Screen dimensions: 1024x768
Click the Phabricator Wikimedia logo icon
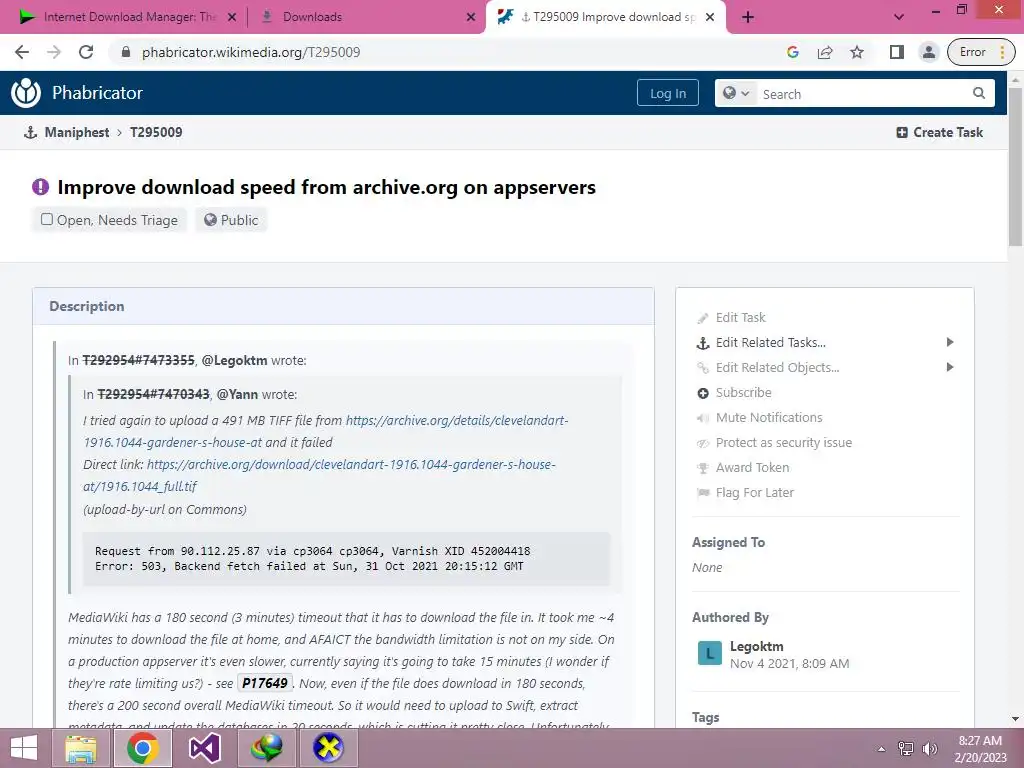pyautogui.click(x=26, y=93)
